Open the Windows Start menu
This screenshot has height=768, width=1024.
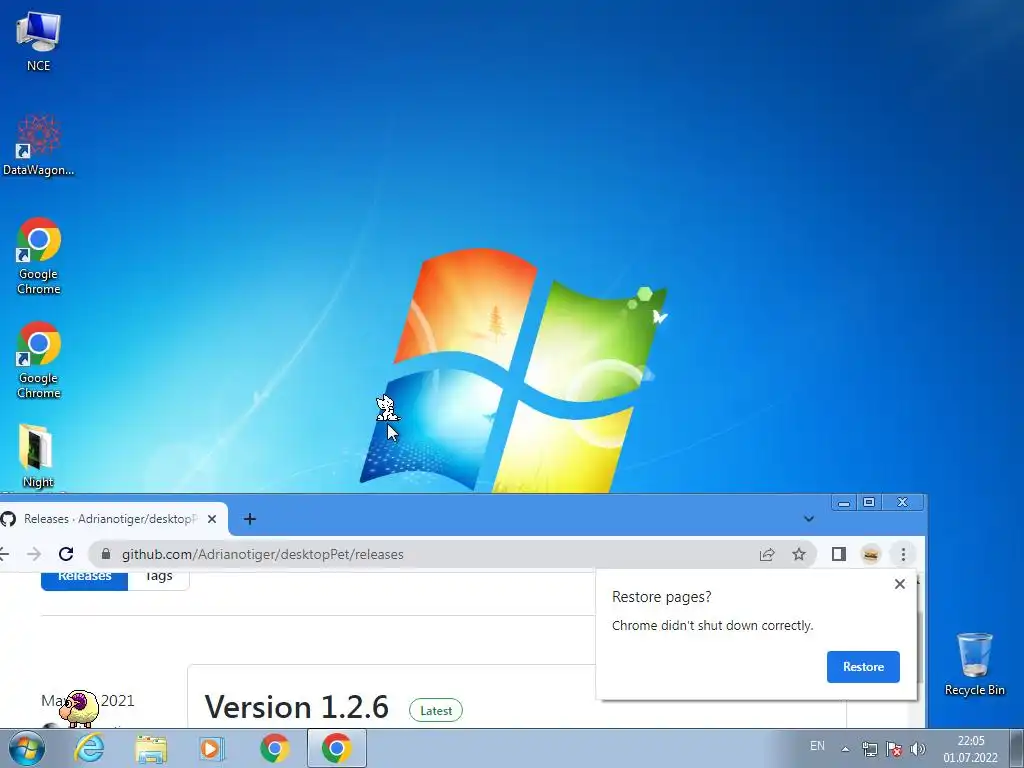point(26,748)
